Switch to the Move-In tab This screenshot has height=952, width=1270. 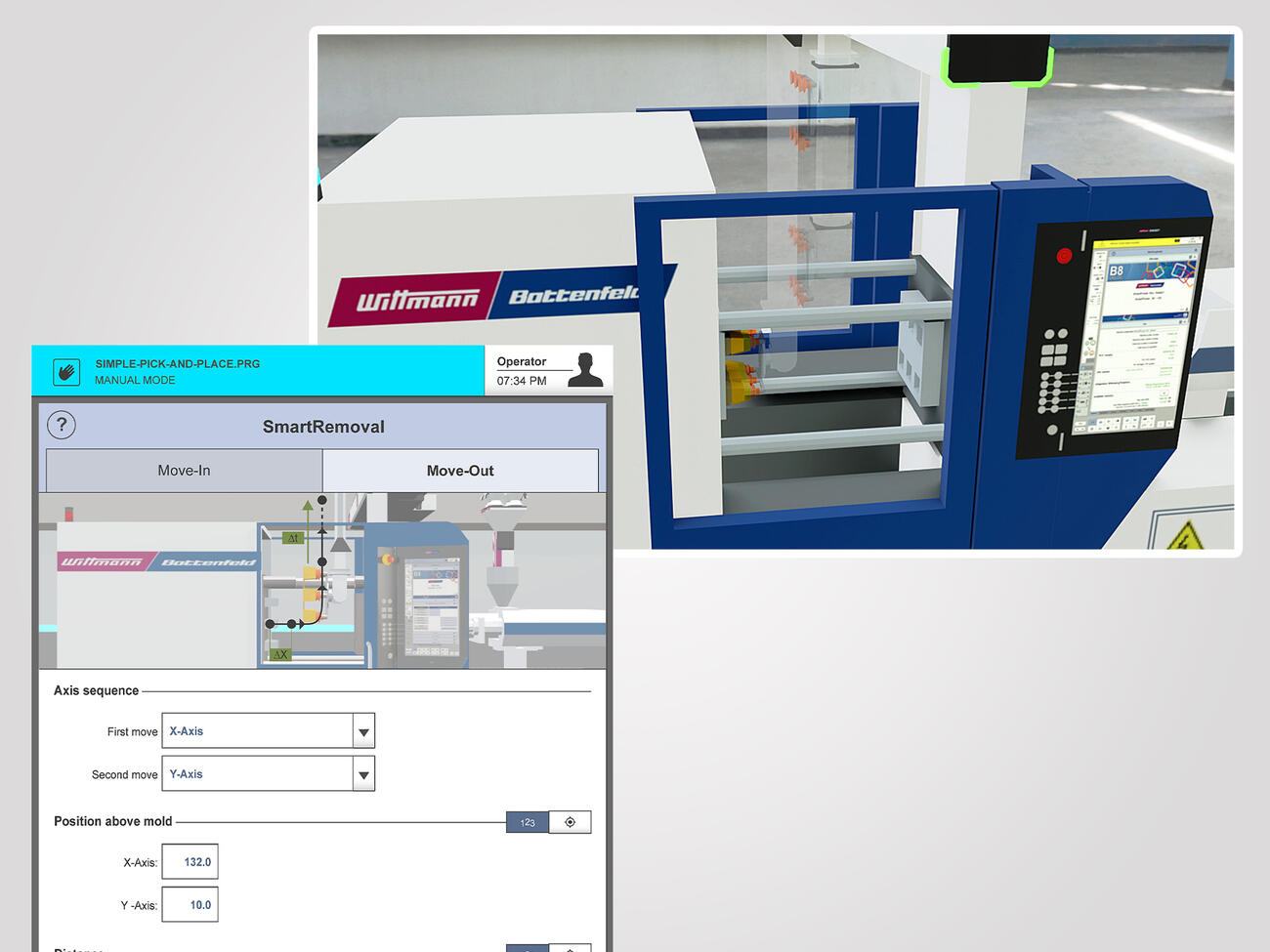[185, 471]
